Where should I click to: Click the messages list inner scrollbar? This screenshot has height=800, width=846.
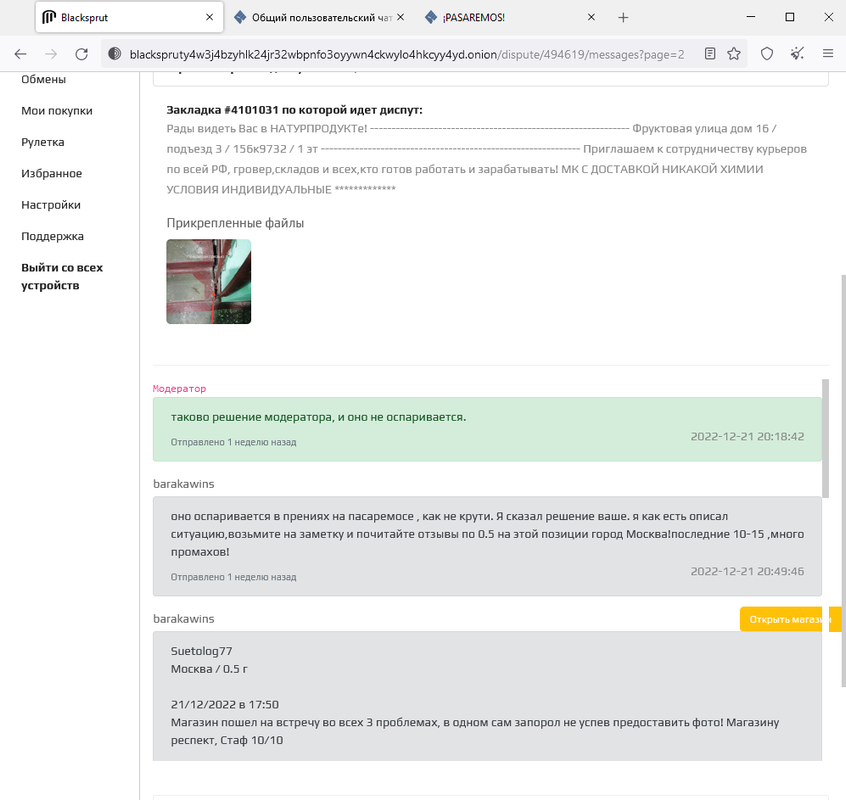825,438
